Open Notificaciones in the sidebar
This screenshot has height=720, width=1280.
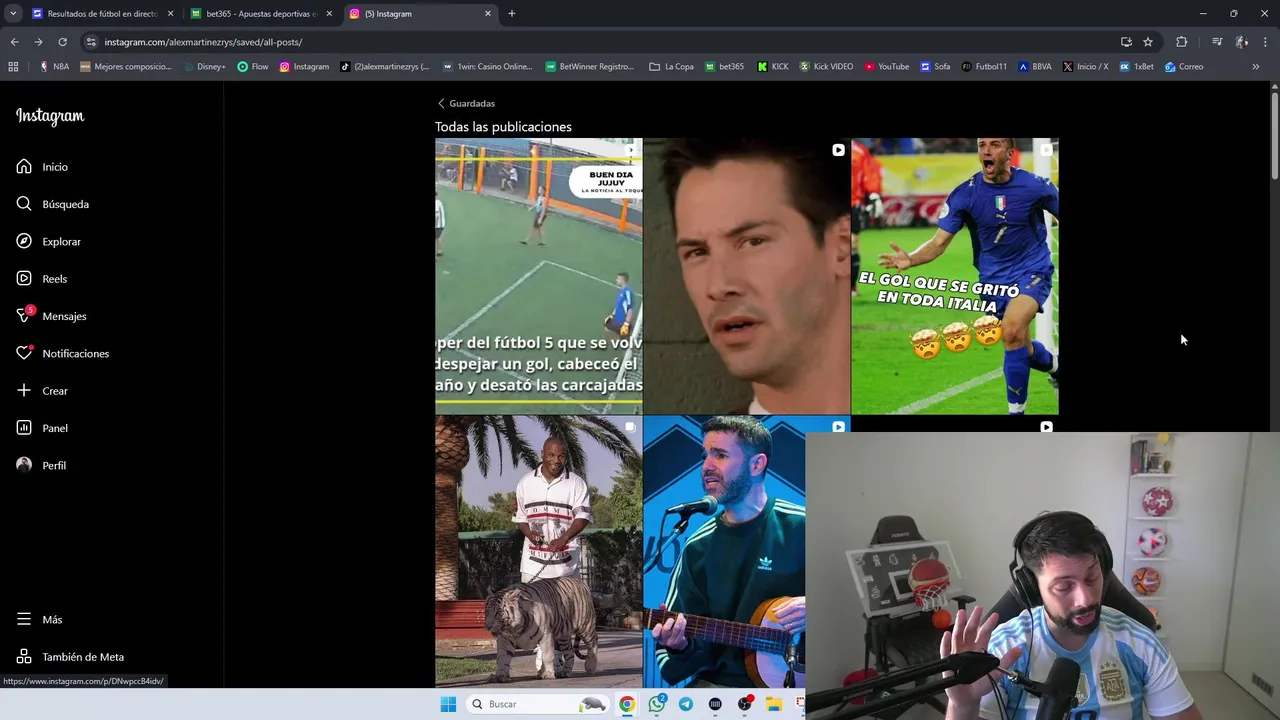tap(63, 353)
